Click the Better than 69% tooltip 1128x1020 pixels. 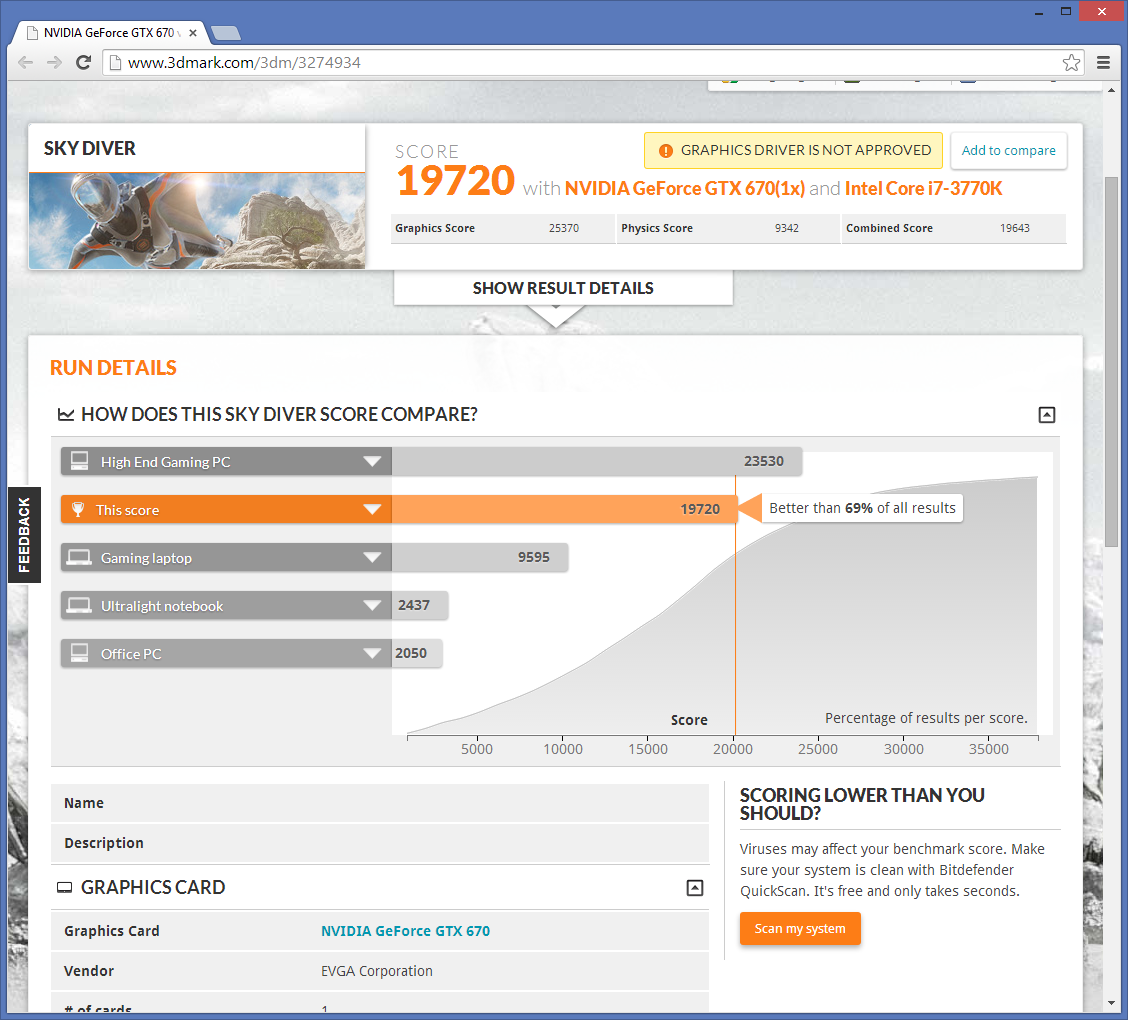(862, 509)
